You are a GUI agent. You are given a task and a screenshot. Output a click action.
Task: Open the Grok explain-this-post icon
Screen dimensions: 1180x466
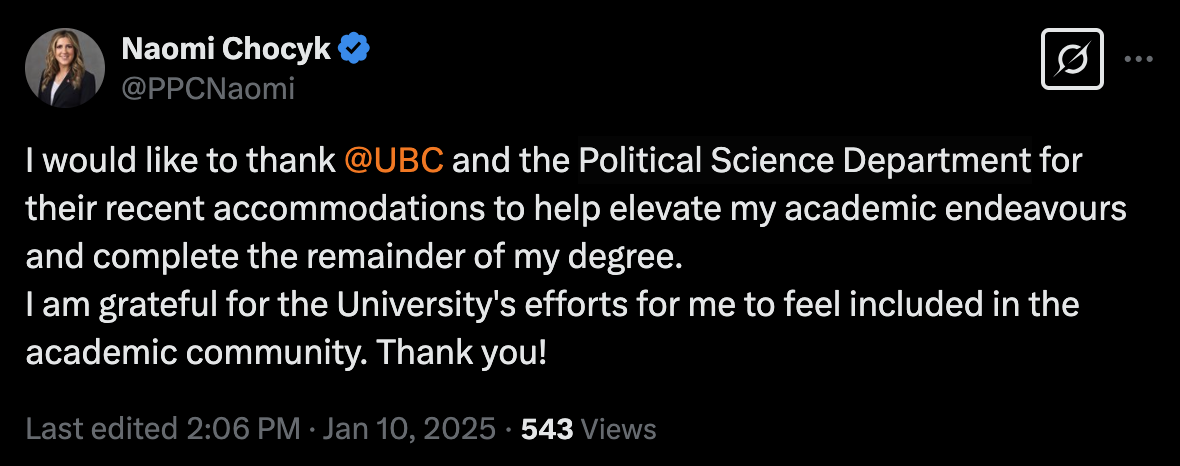[1072, 59]
